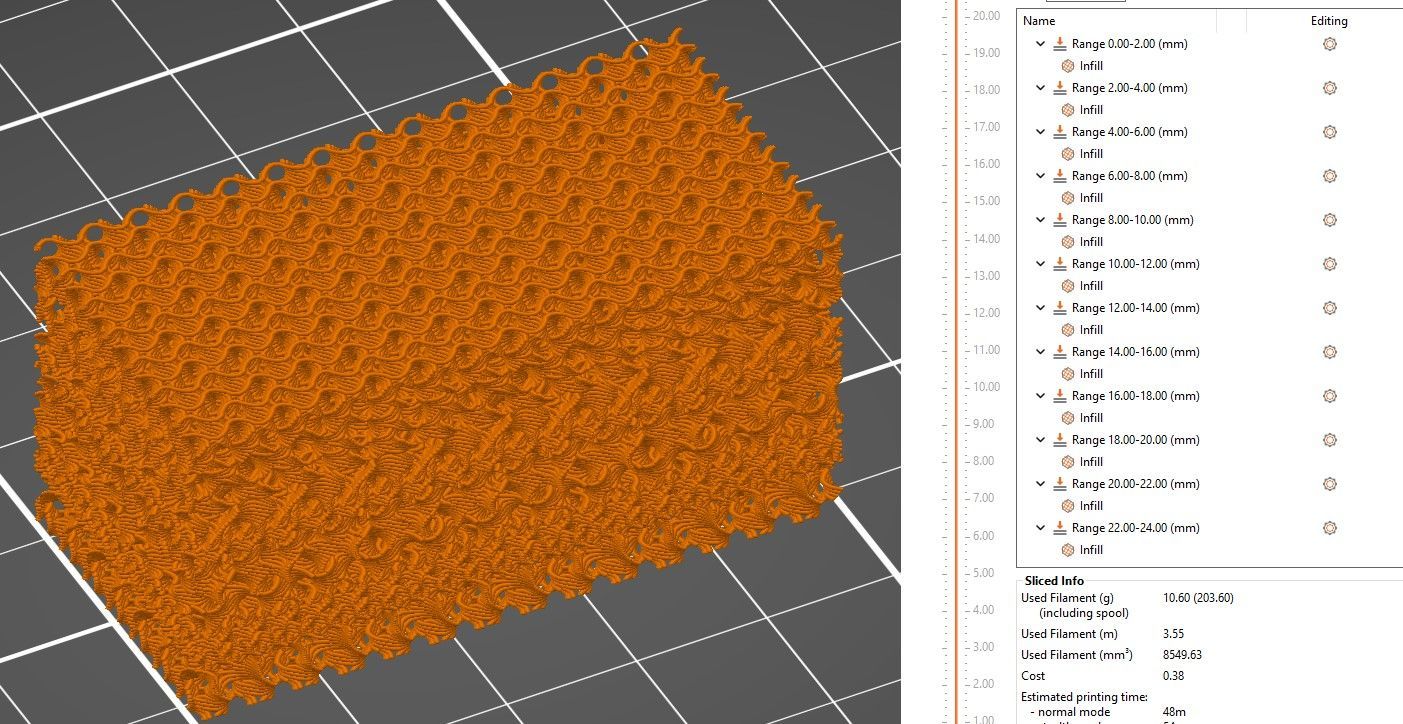Open editing gear for Range 6.00-8.00
This screenshot has height=724, width=1403.
[1329, 176]
